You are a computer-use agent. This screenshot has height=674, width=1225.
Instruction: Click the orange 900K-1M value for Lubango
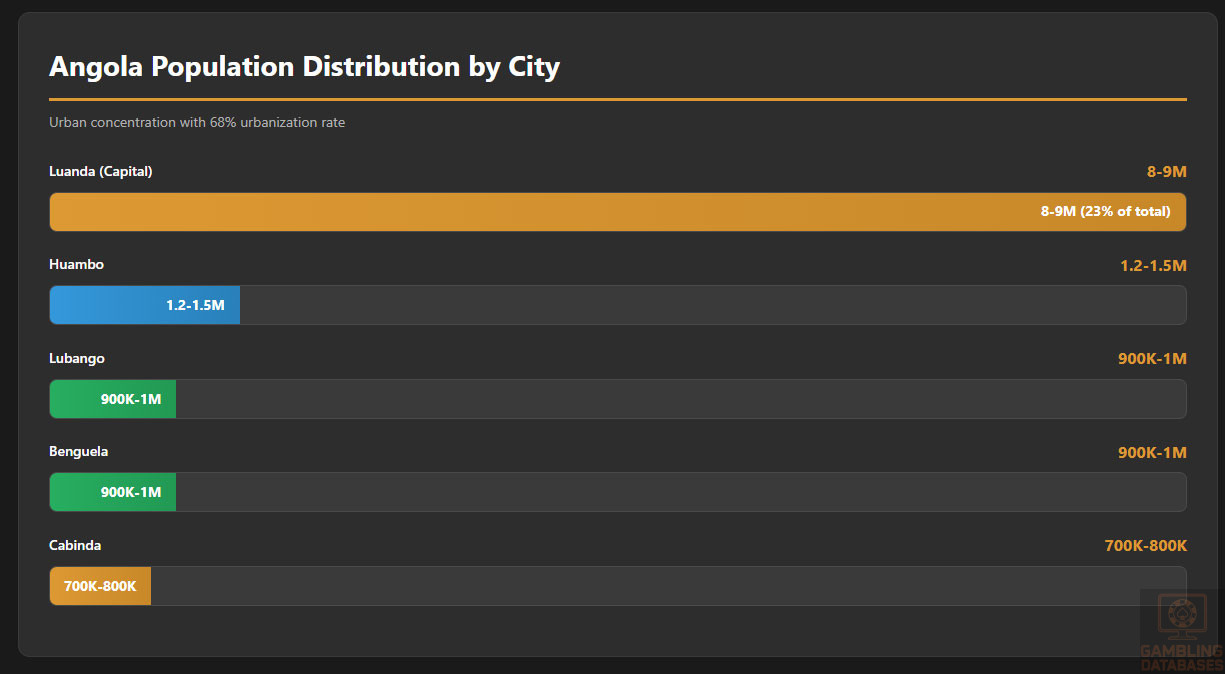coord(1152,359)
